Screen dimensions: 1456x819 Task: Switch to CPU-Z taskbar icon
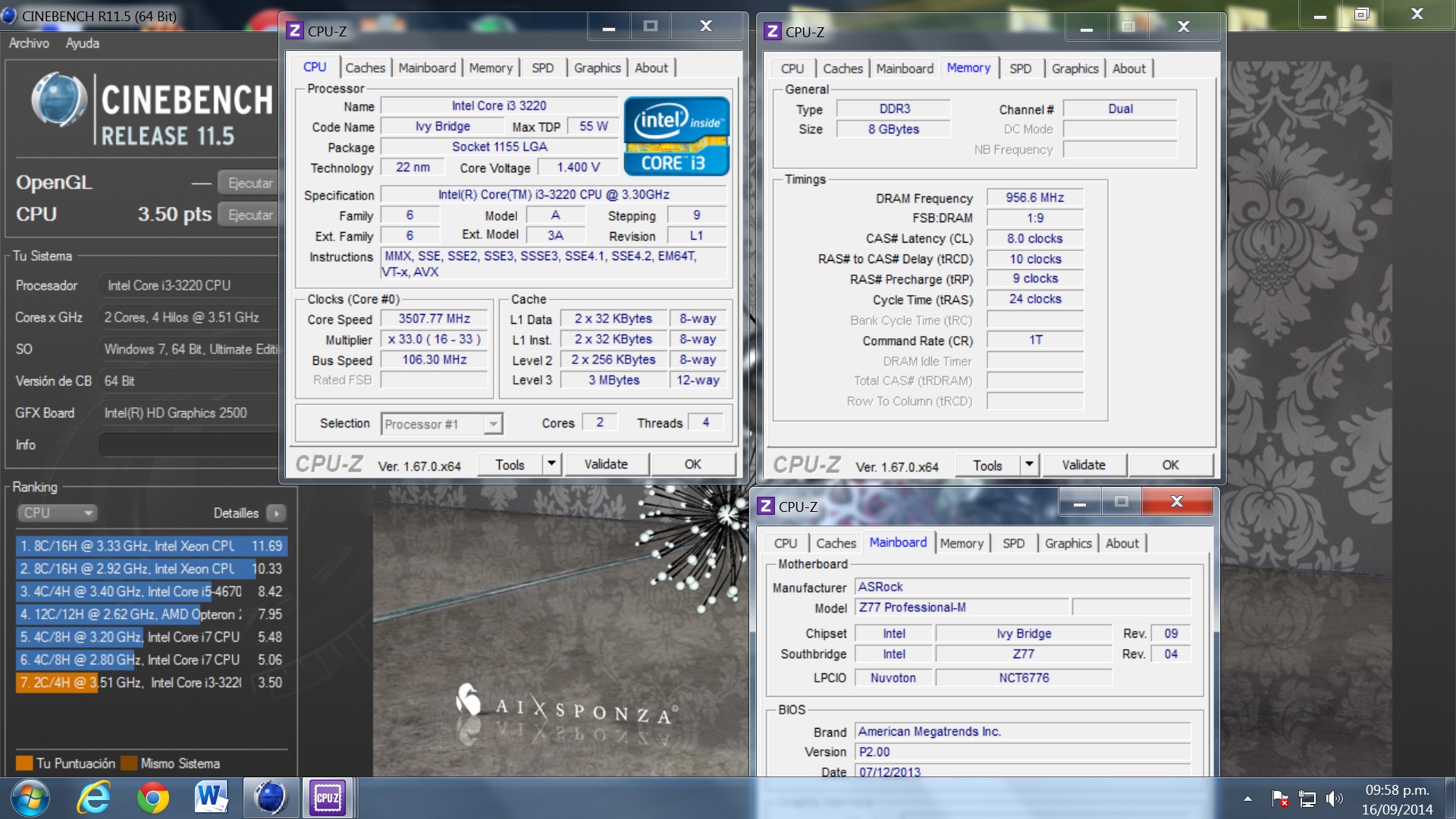(328, 798)
